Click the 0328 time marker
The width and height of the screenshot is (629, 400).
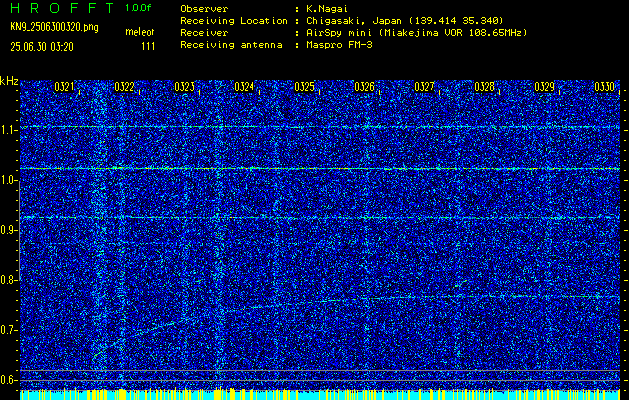484,87
